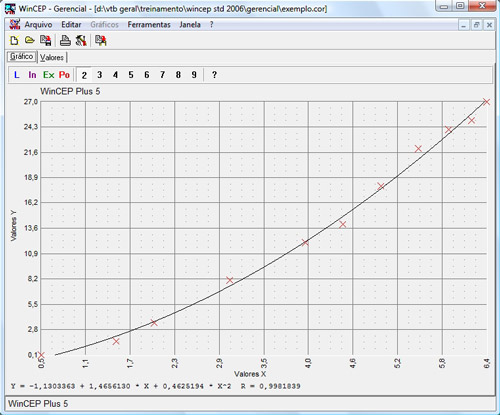The width and height of the screenshot is (500, 415).
Task: Click the New file toolbar icon
Action: [x=14, y=41]
